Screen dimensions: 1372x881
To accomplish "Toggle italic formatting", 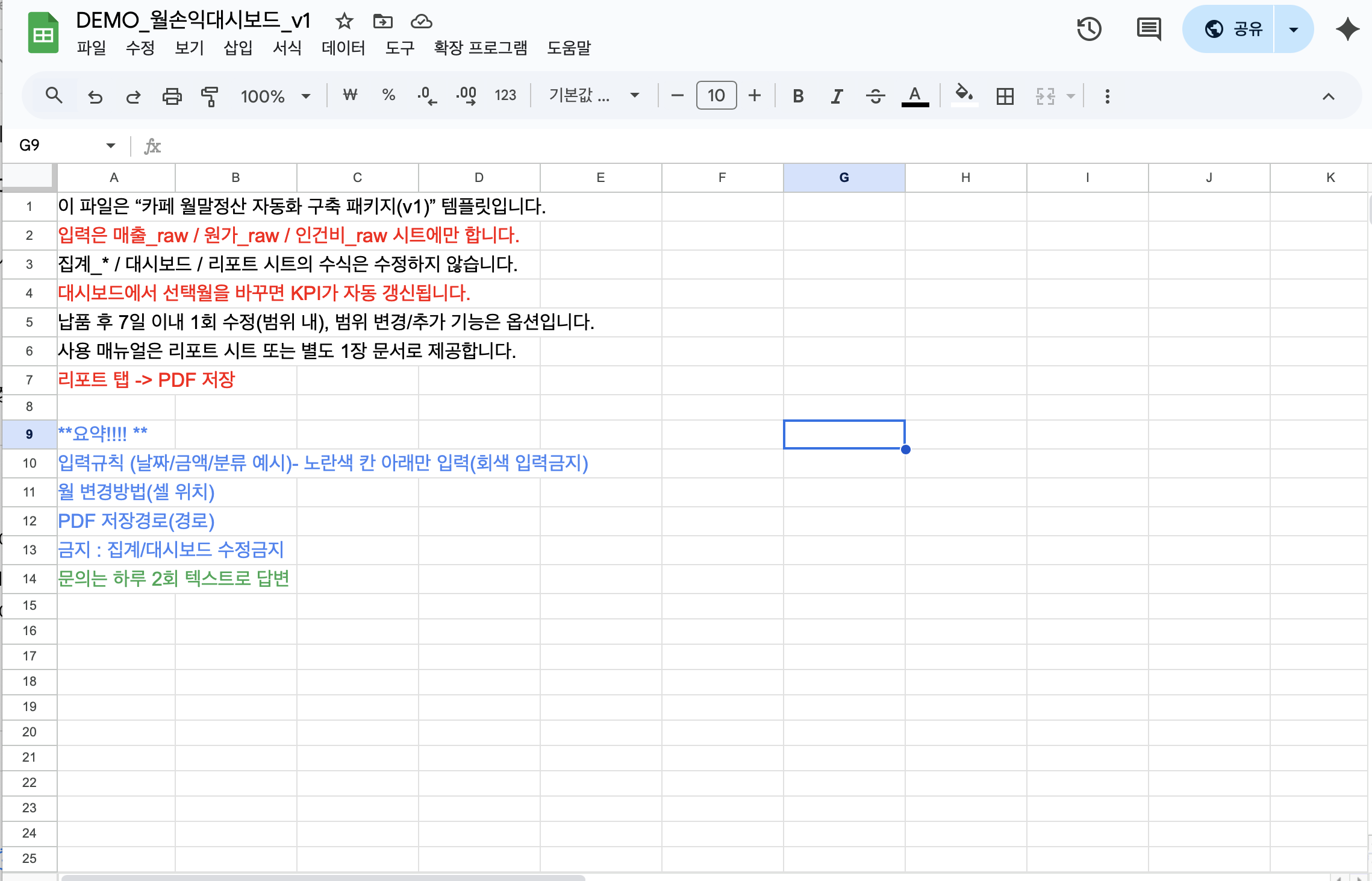I will coord(837,96).
